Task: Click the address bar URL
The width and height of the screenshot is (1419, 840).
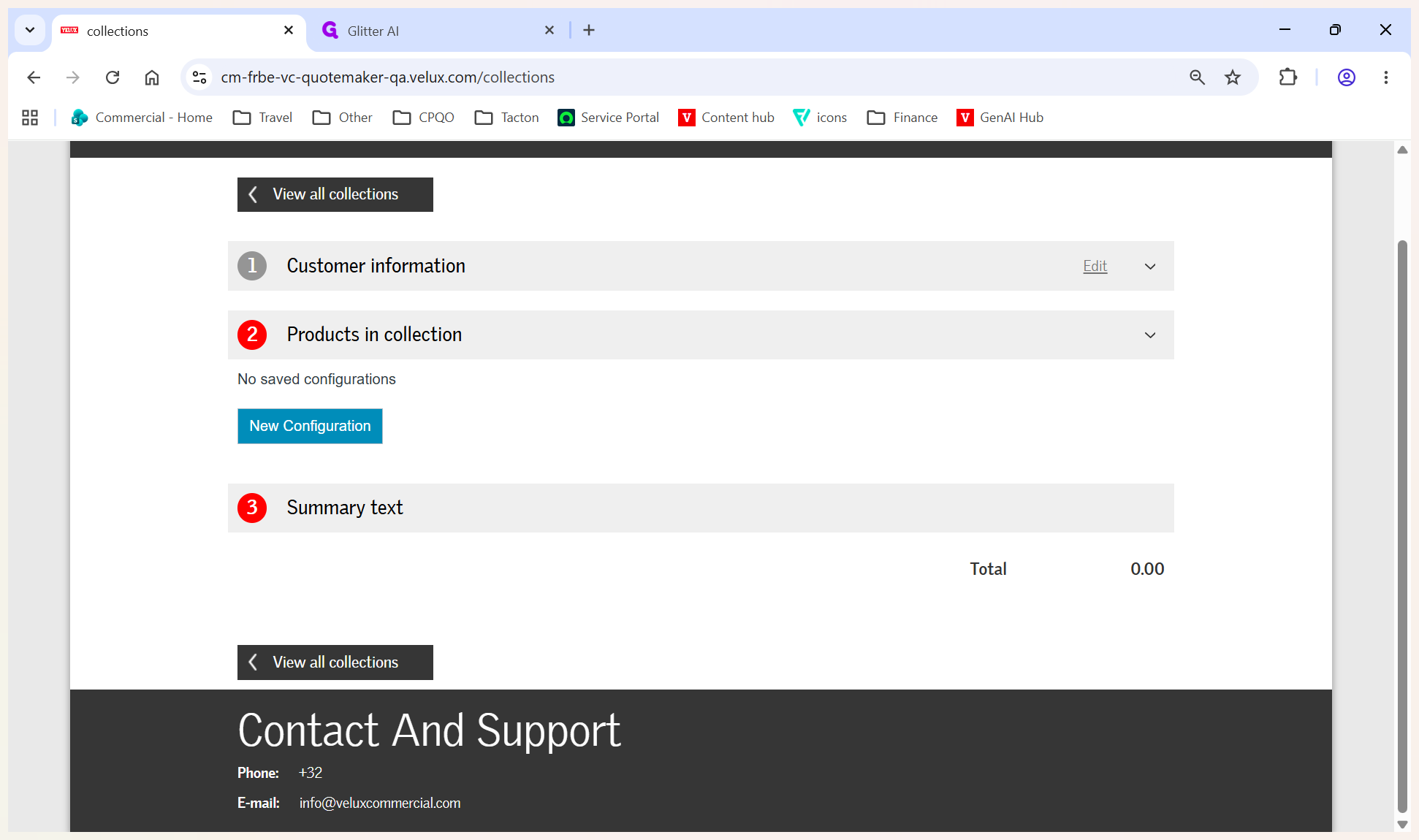Action: (x=388, y=77)
